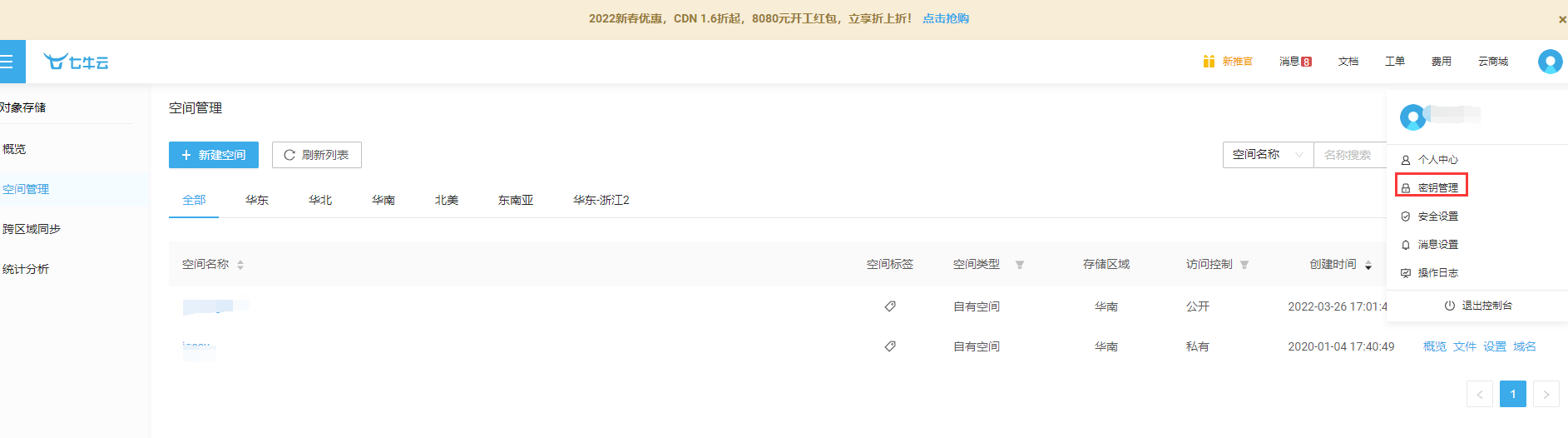Close the top promotion banner
The image size is (1568, 438).
[1561, 19]
